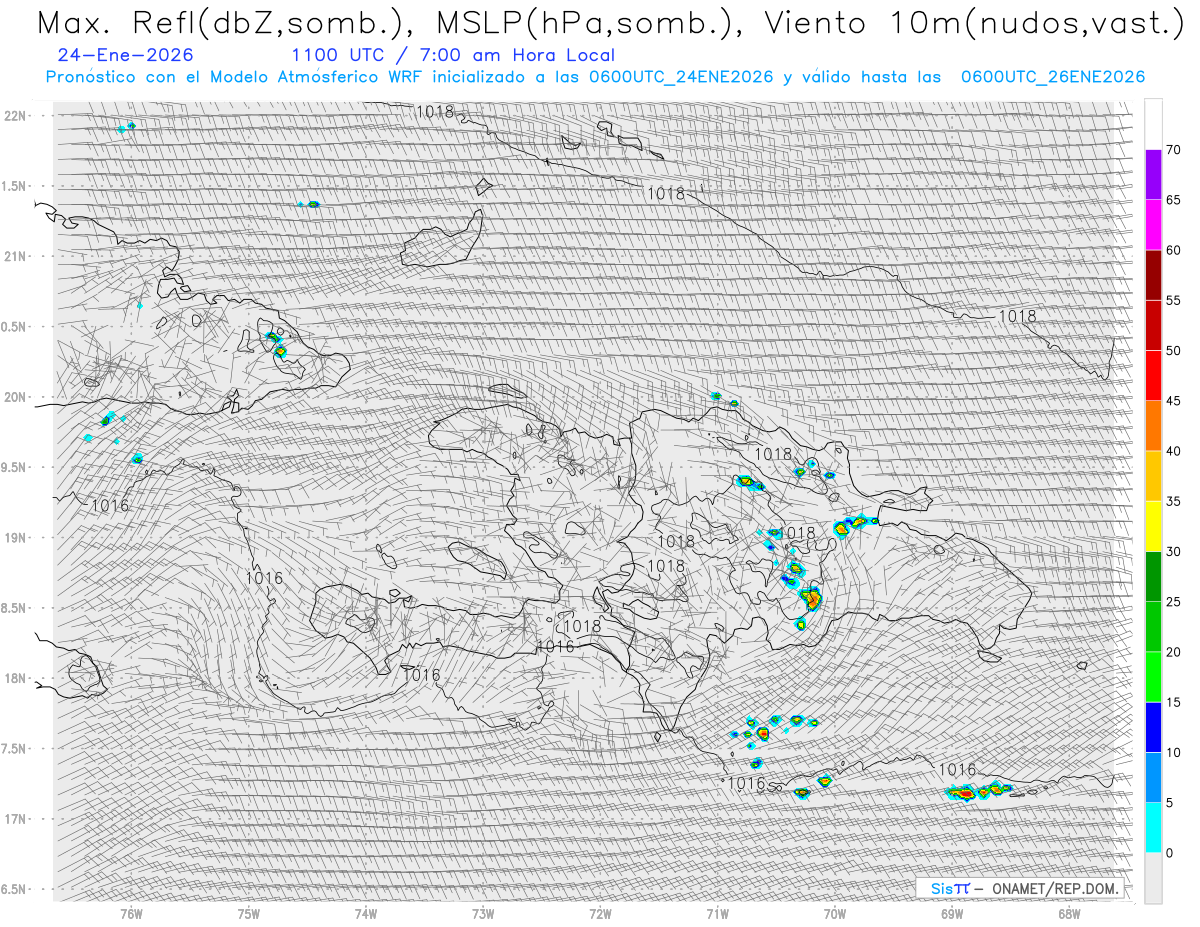Click the '50' legend value
This screenshot has width=1200, height=927.
click(1173, 351)
